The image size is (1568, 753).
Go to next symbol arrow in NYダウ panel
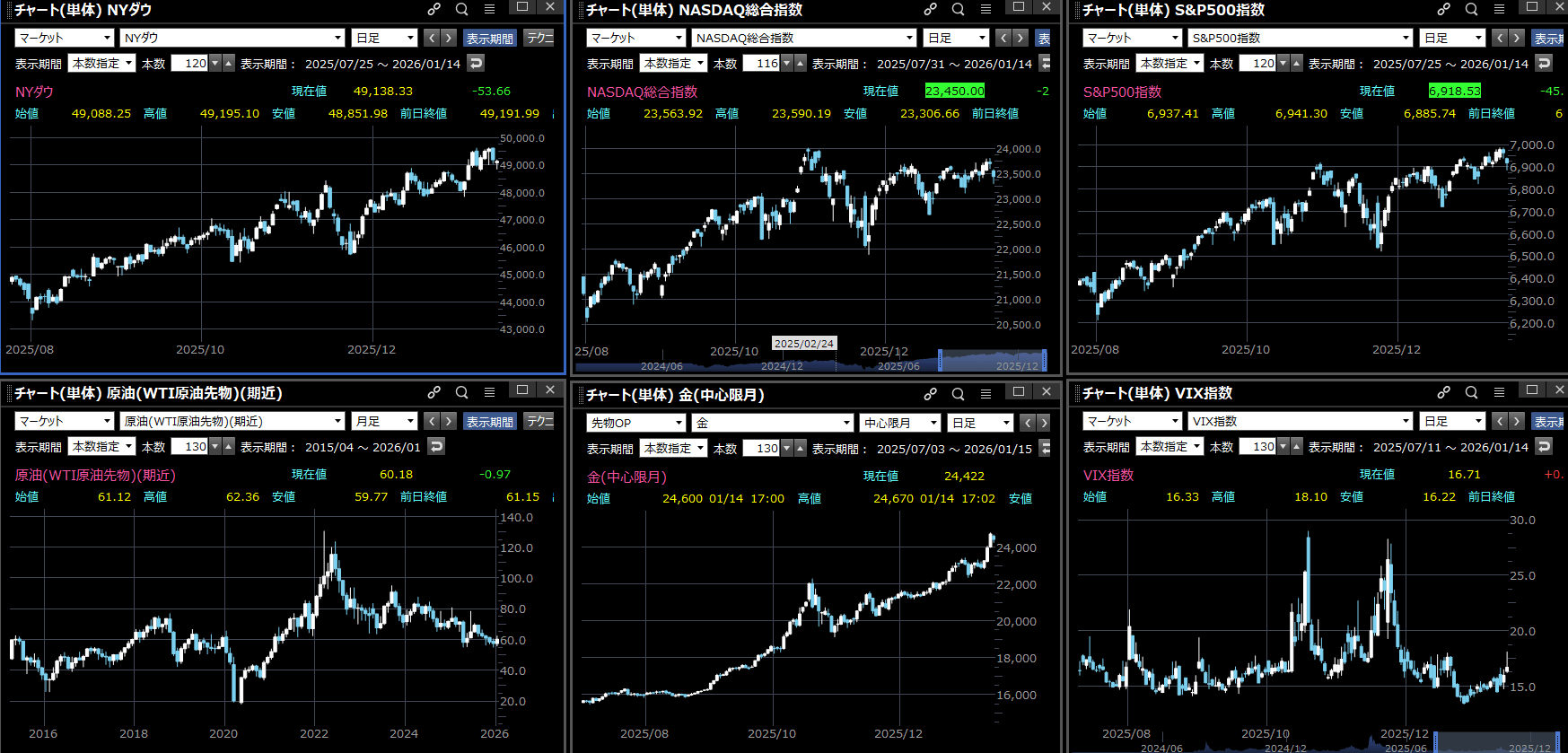[x=449, y=38]
